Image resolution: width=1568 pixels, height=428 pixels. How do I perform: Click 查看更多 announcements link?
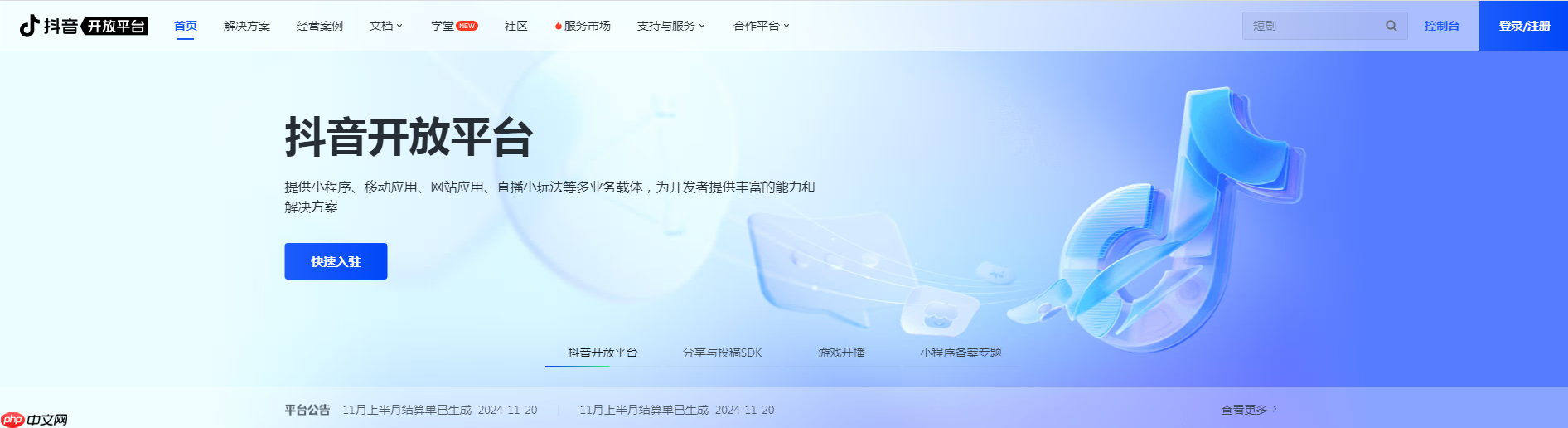1249,410
